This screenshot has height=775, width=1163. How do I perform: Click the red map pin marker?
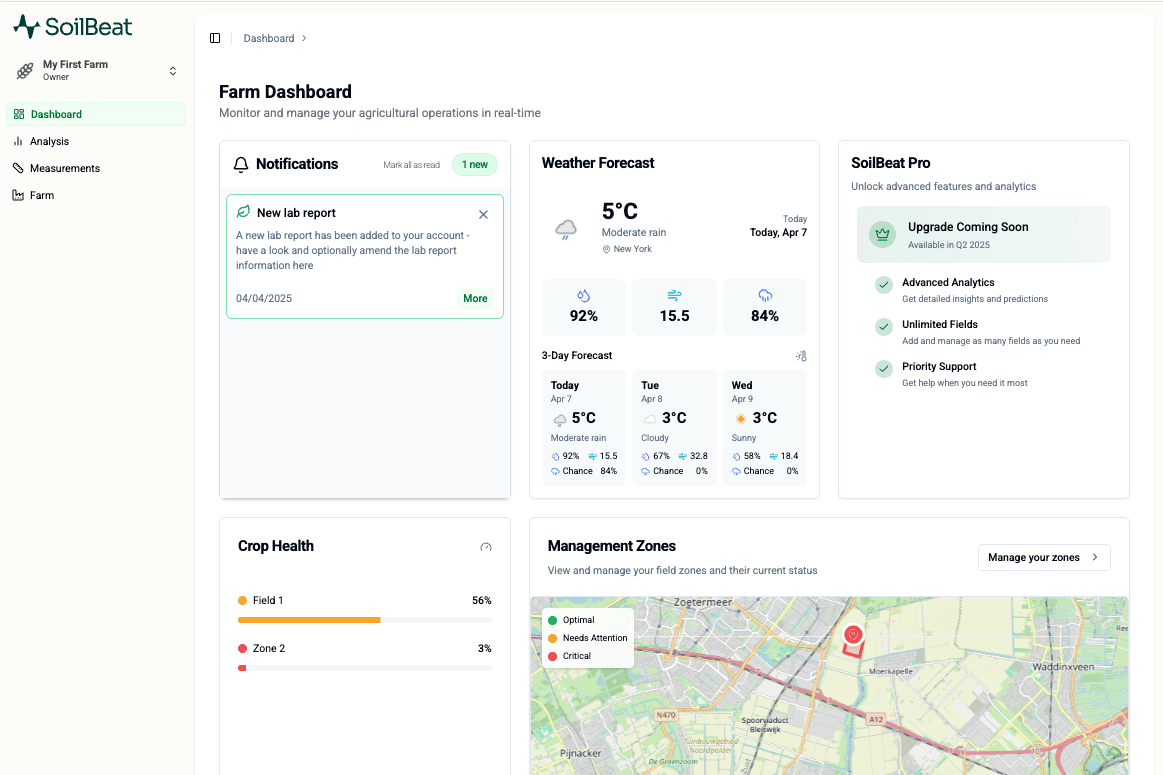click(854, 635)
